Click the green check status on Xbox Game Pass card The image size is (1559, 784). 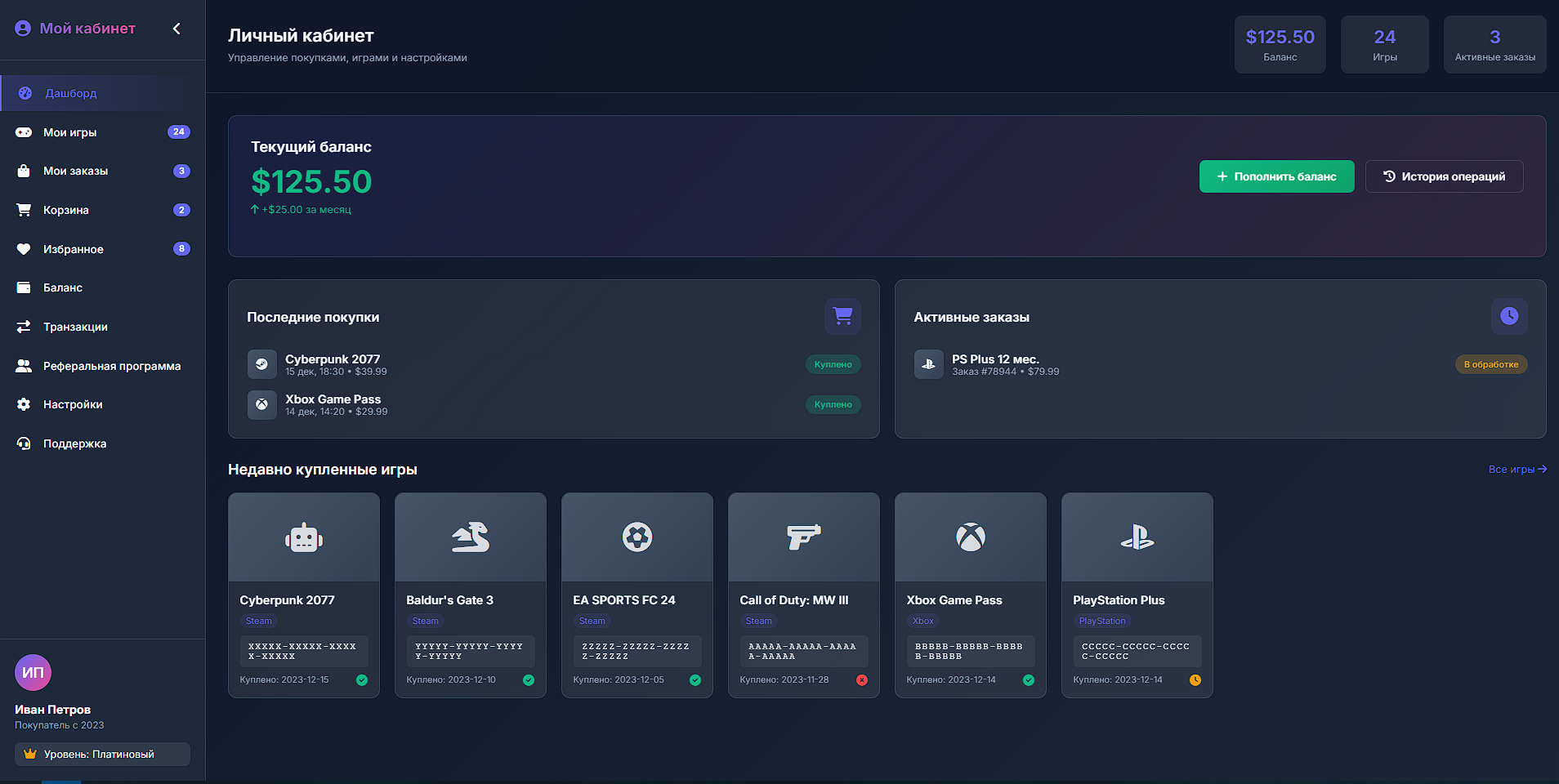pyautogui.click(x=1029, y=680)
